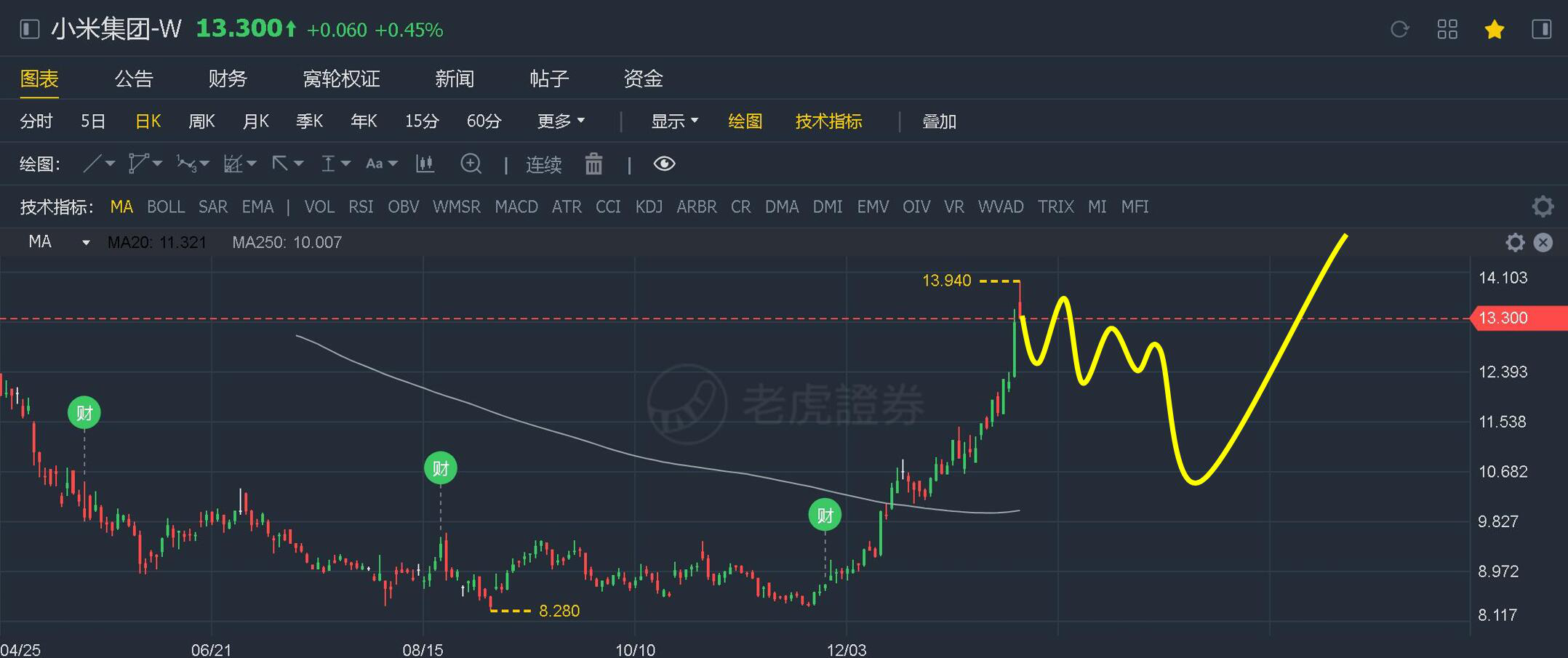This screenshot has height=658, width=1568.
Task: Enable the MACD sub-indicator
Action: [x=516, y=206]
